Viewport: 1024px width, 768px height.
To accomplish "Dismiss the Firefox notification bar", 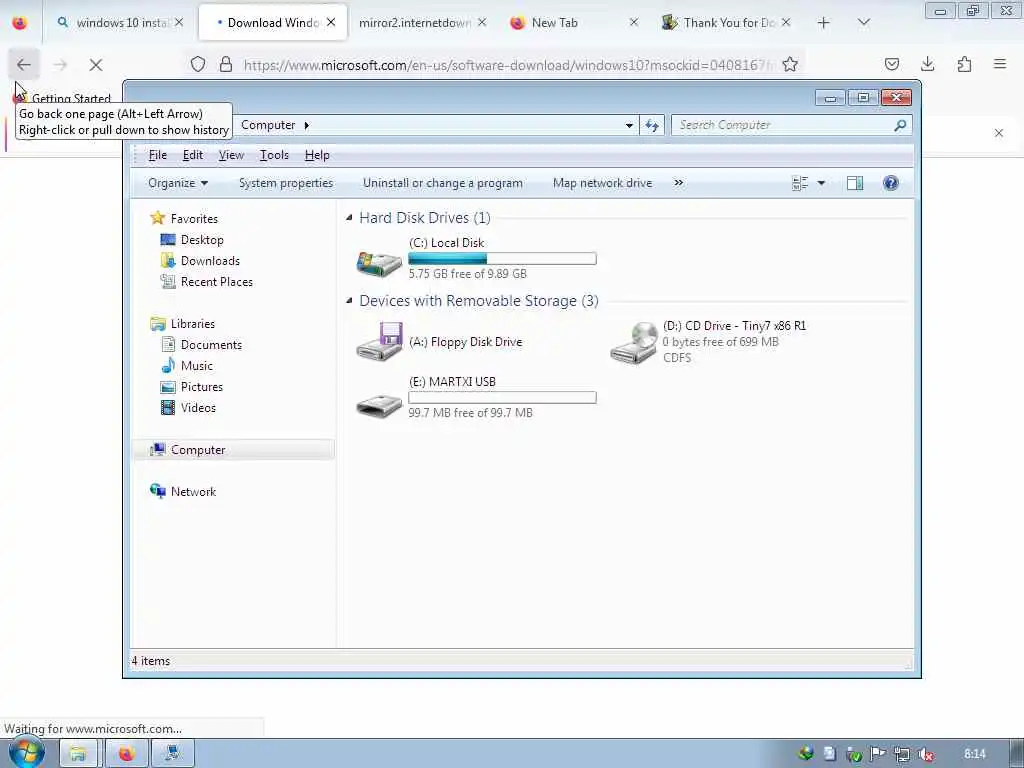I will tap(999, 133).
